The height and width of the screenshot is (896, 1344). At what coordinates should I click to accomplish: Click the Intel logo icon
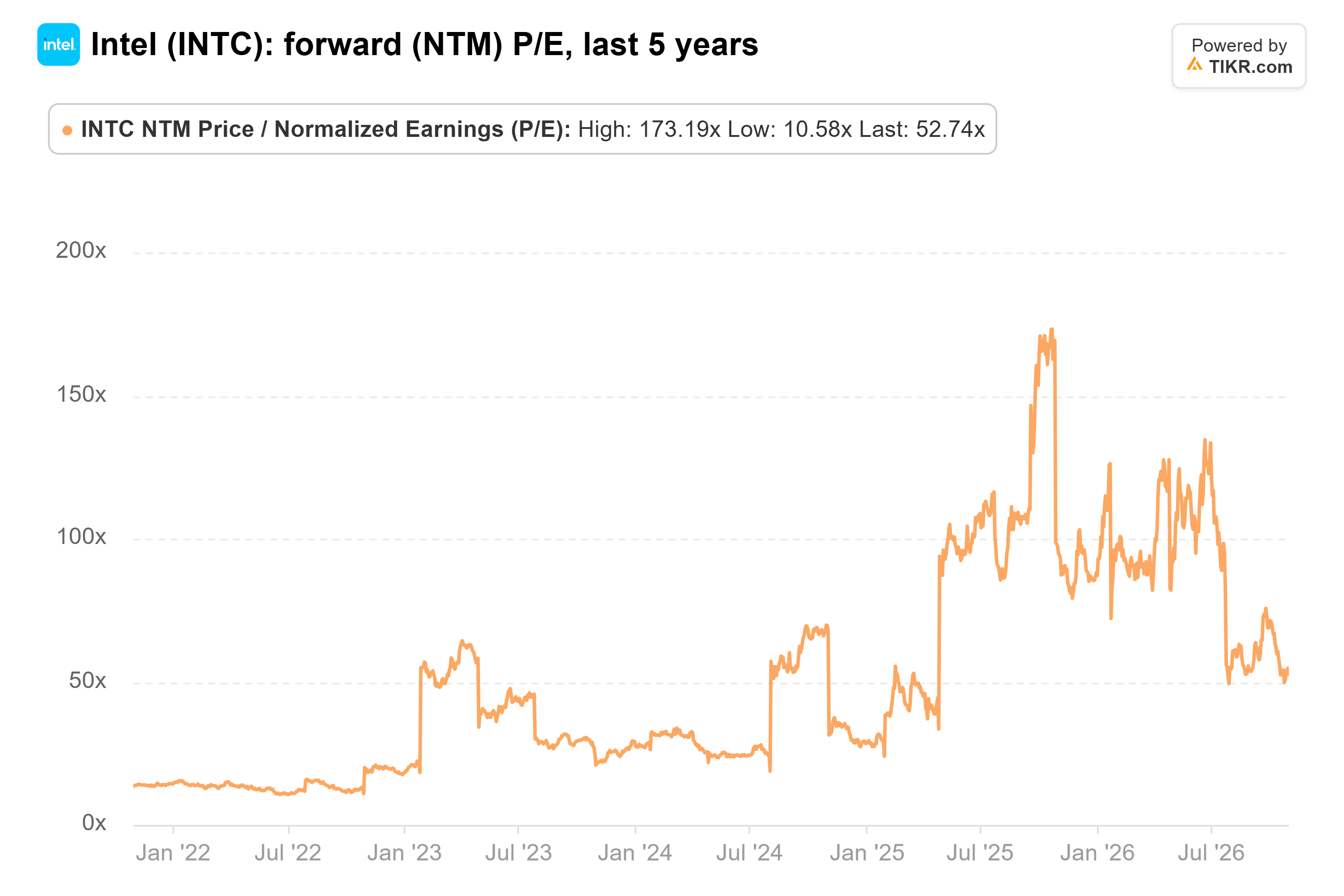(58, 44)
